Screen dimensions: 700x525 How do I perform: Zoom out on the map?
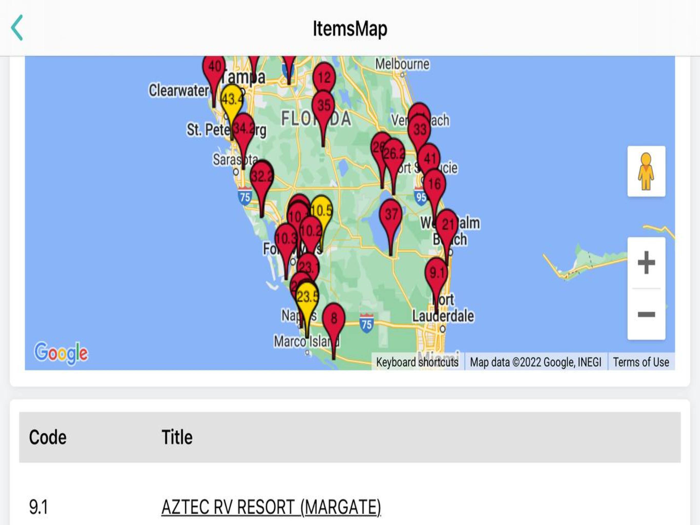pyautogui.click(x=646, y=314)
